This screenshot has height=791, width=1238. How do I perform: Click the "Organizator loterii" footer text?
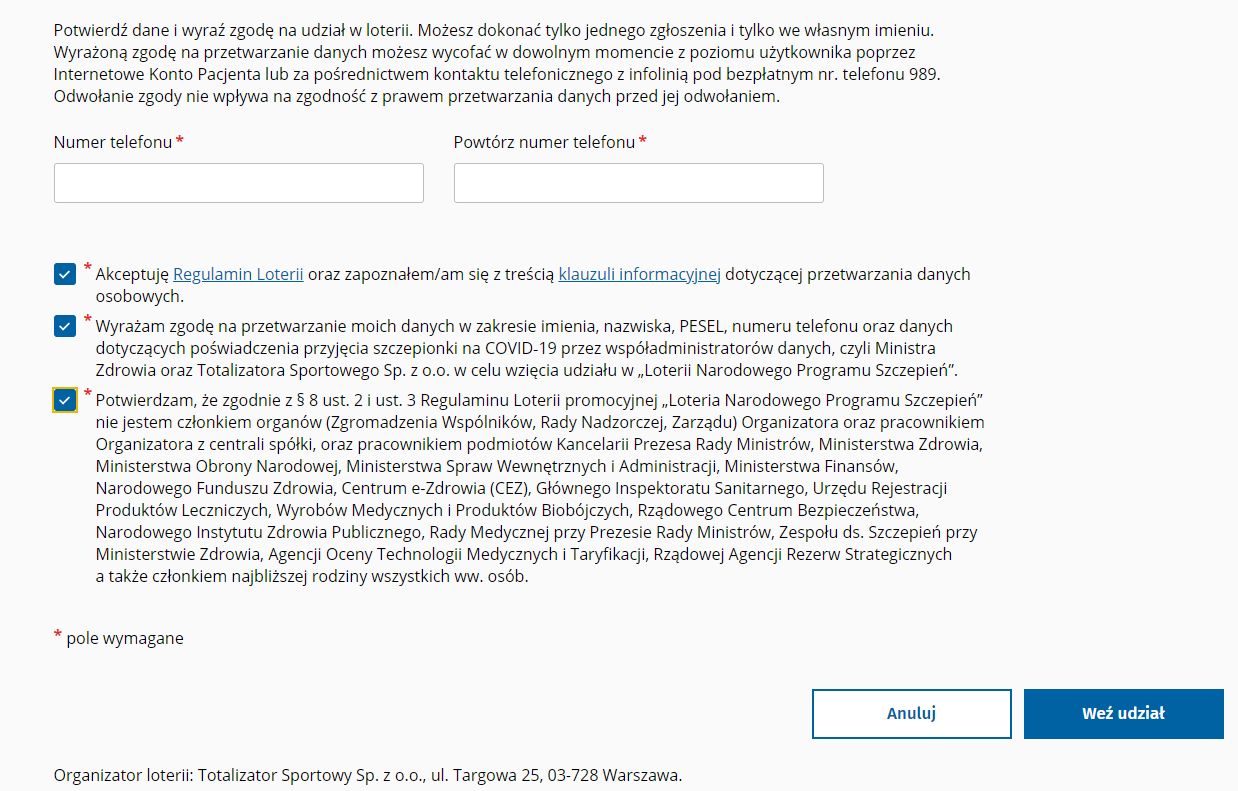point(368,775)
